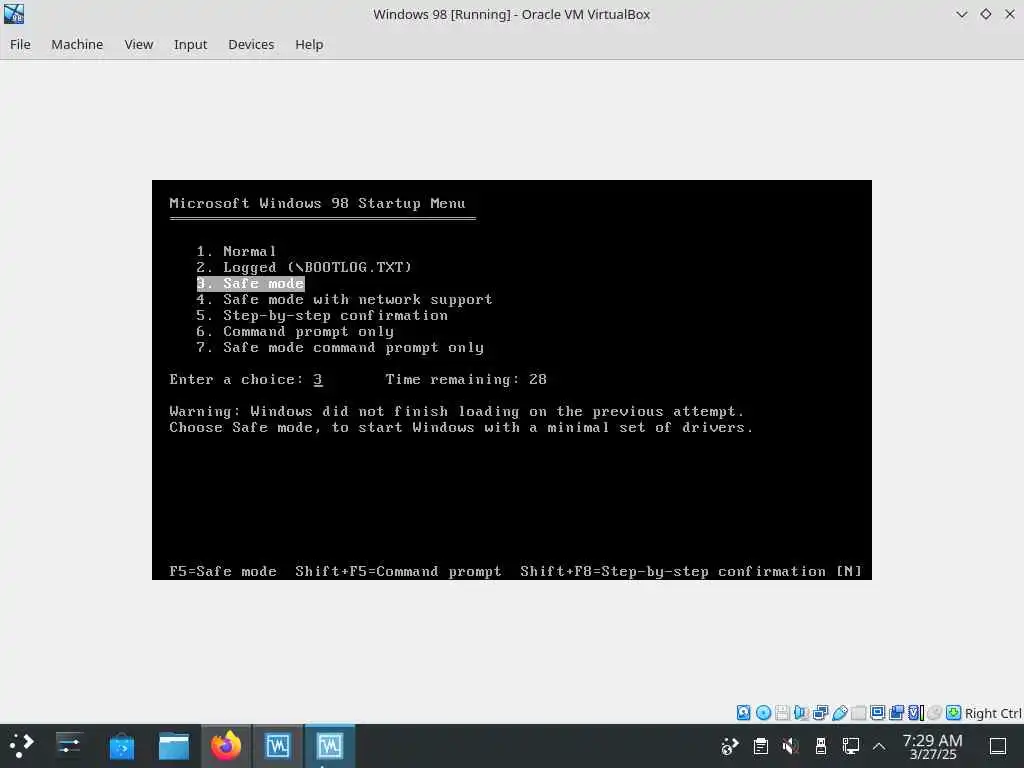This screenshot has width=1024, height=768.
Task: Open the Devices menu
Action: coord(251,44)
